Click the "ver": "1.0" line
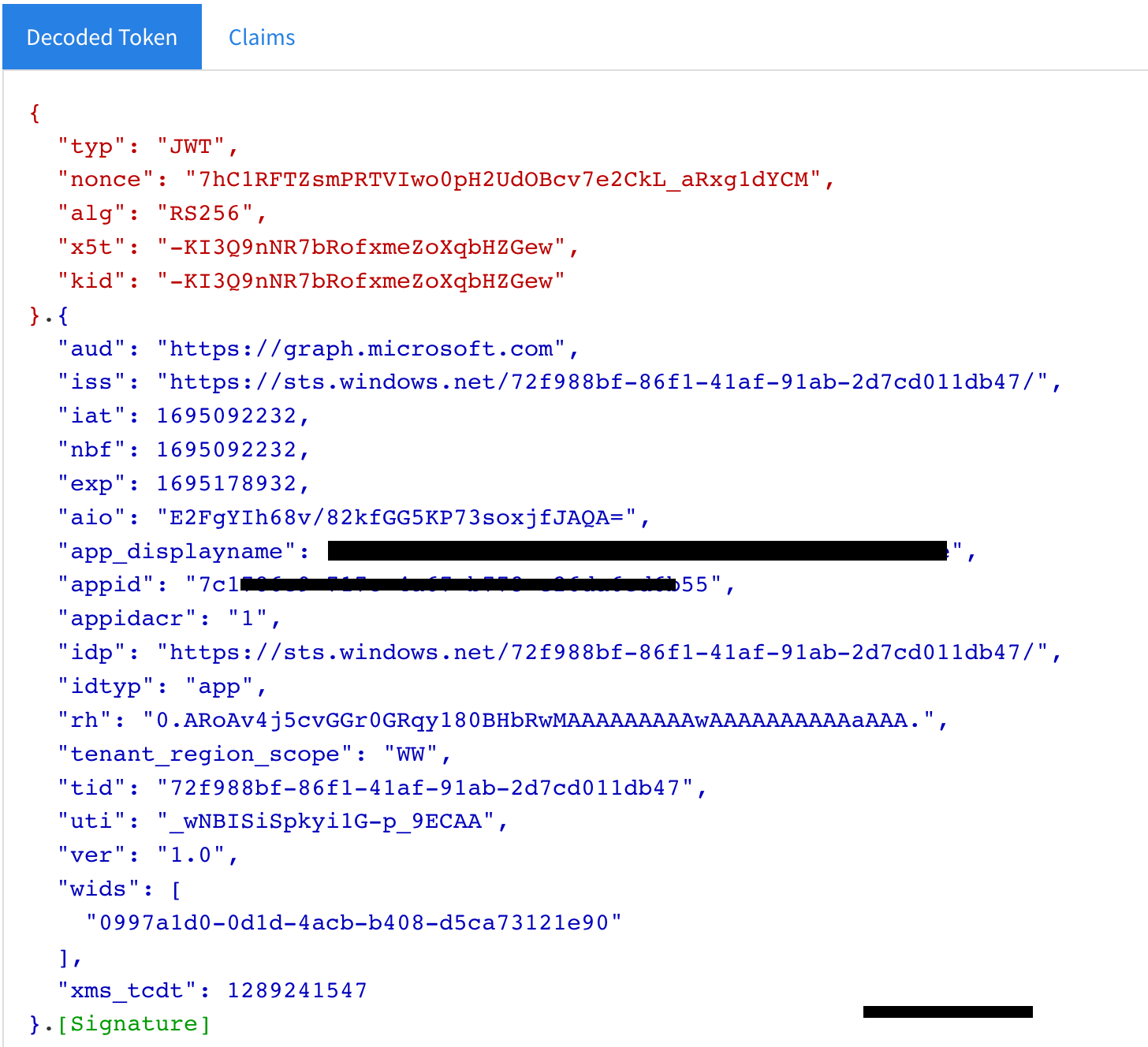 tap(147, 855)
